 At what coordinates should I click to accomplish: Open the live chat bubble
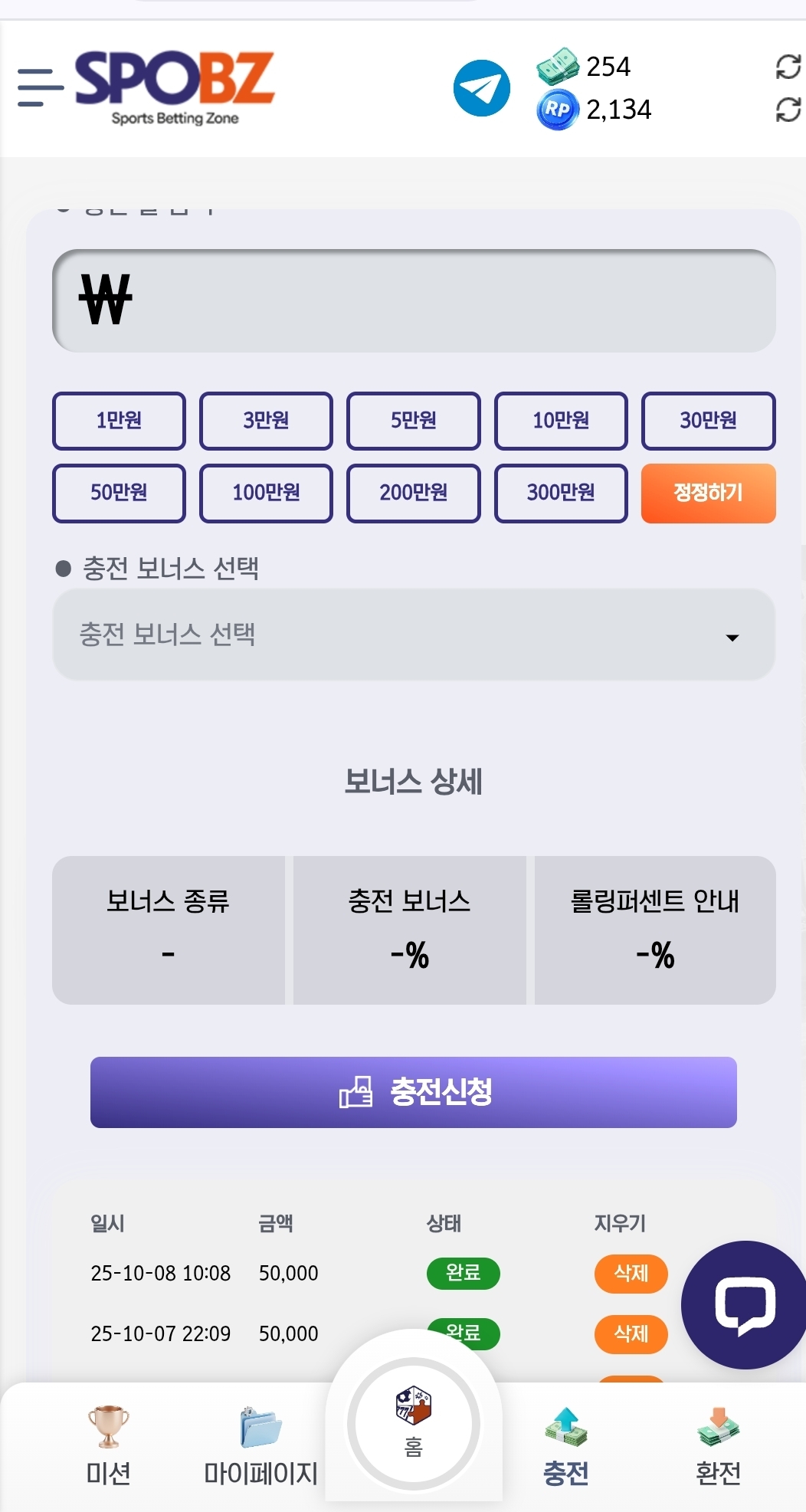744,1304
